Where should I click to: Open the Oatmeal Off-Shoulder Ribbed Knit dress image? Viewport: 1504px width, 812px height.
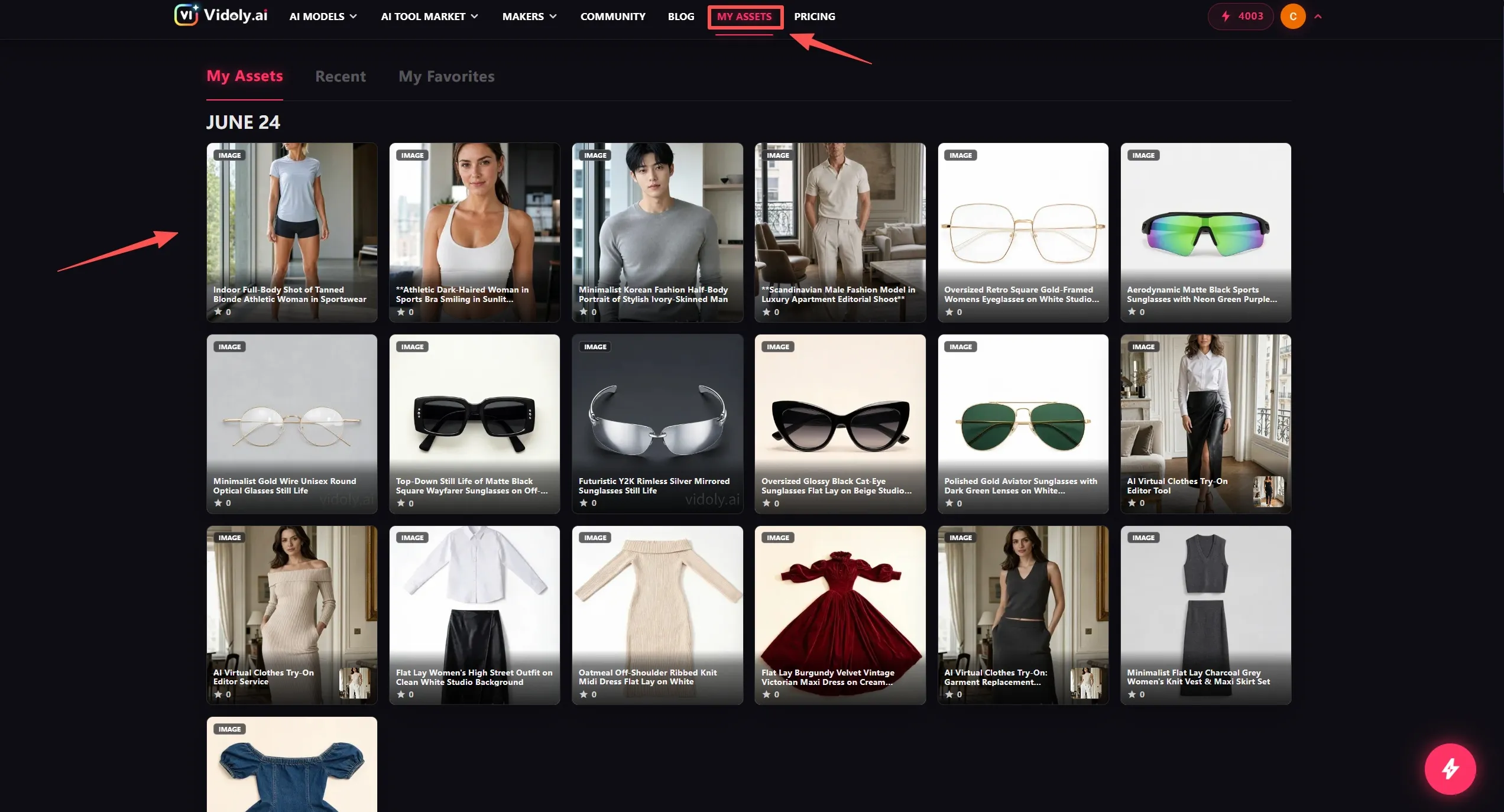[657, 615]
